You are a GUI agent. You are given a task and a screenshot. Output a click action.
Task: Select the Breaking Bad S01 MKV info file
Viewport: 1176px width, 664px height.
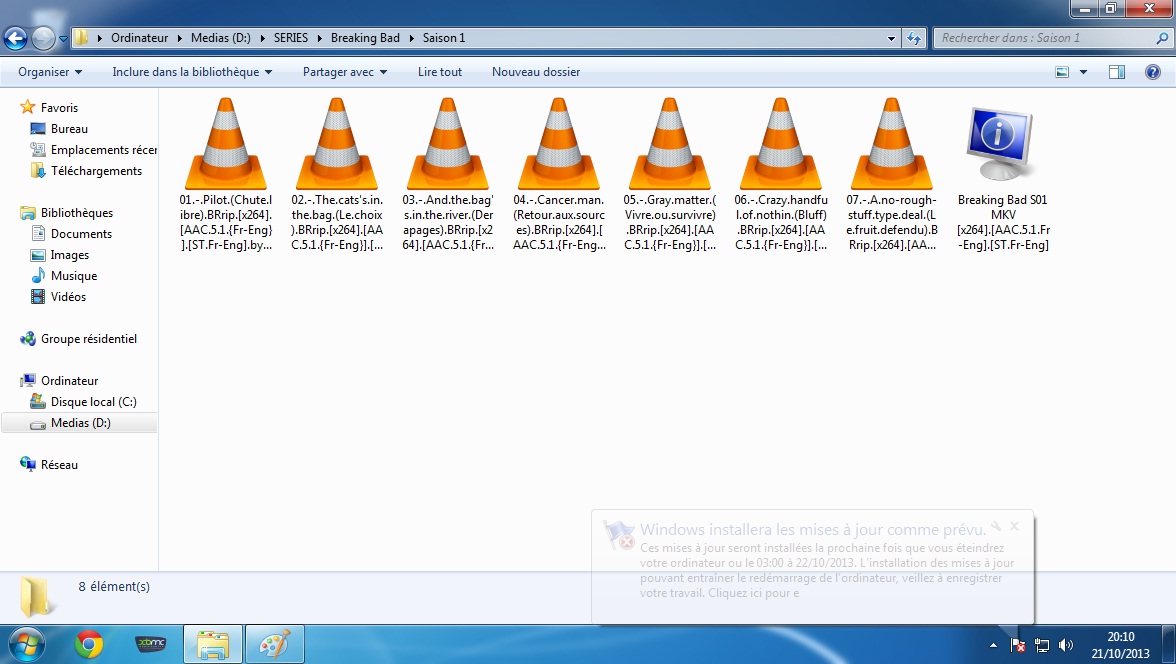pos(1003,178)
